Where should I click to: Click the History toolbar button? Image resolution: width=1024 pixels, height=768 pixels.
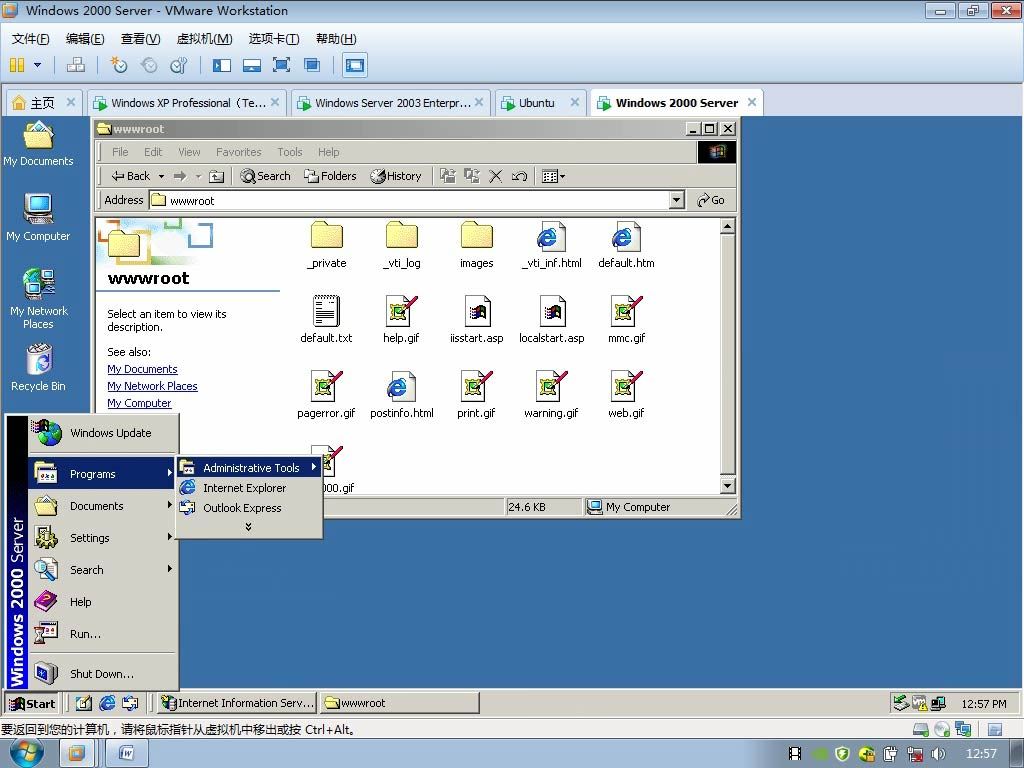[396, 176]
